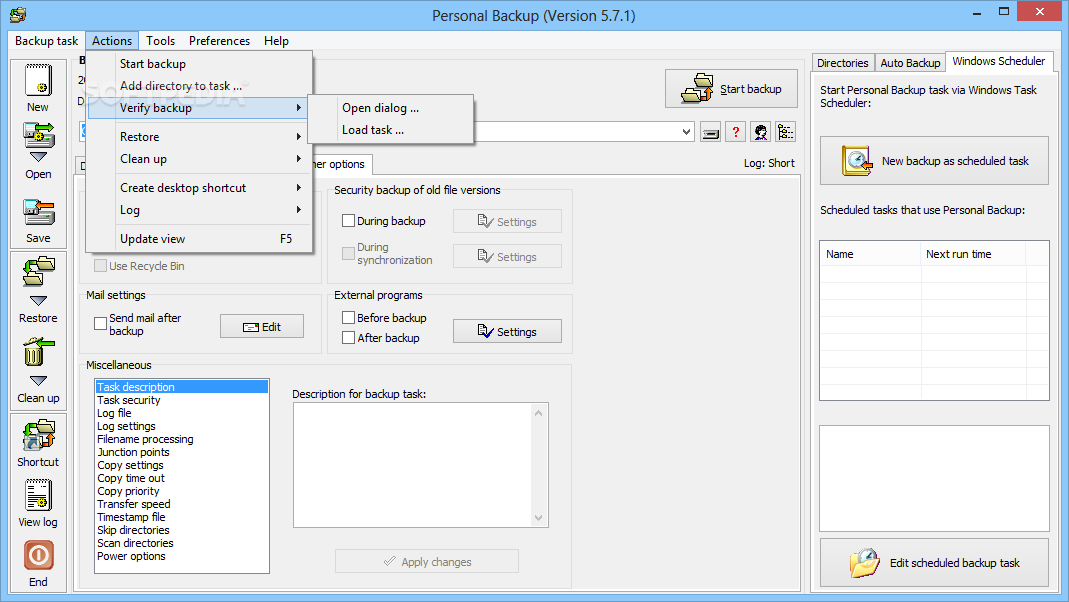Open the task combo box dropdown arrow
The width and height of the screenshot is (1069, 602).
coord(686,132)
